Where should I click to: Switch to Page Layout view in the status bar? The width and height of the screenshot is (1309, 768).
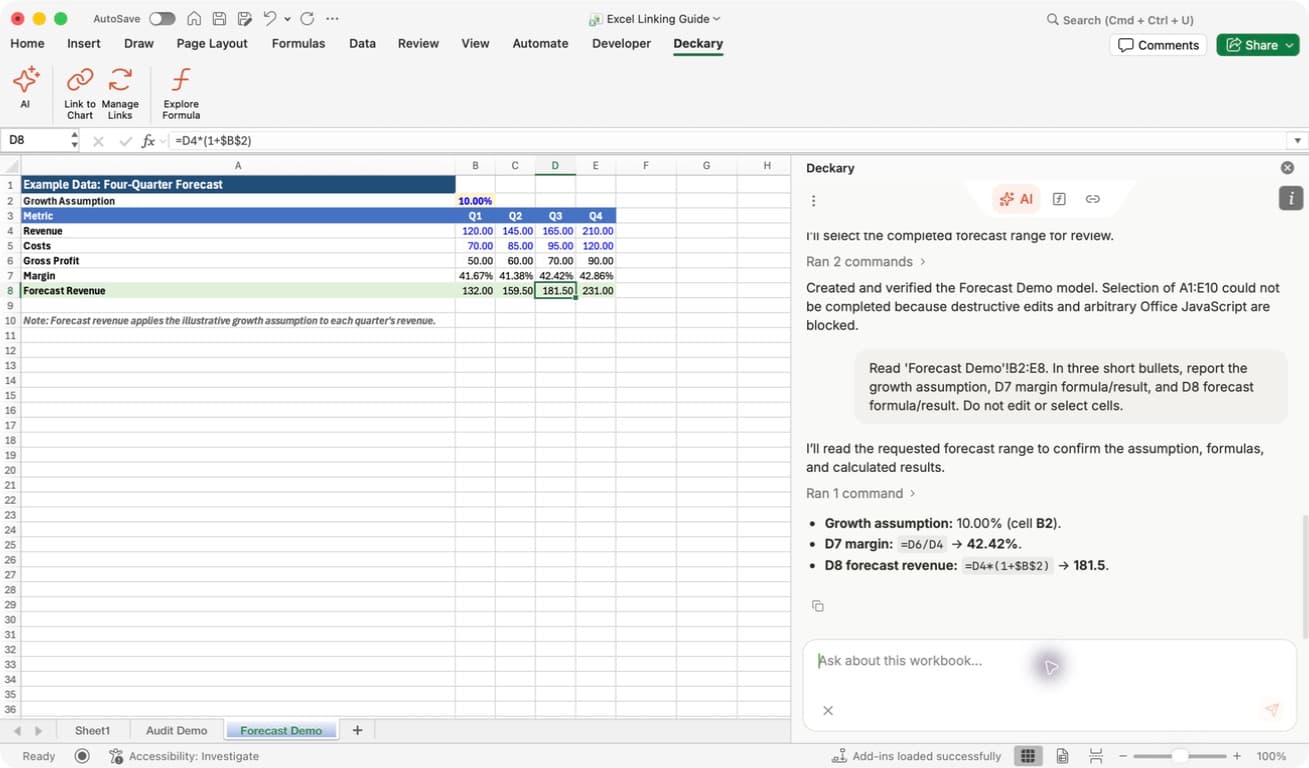1062,756
